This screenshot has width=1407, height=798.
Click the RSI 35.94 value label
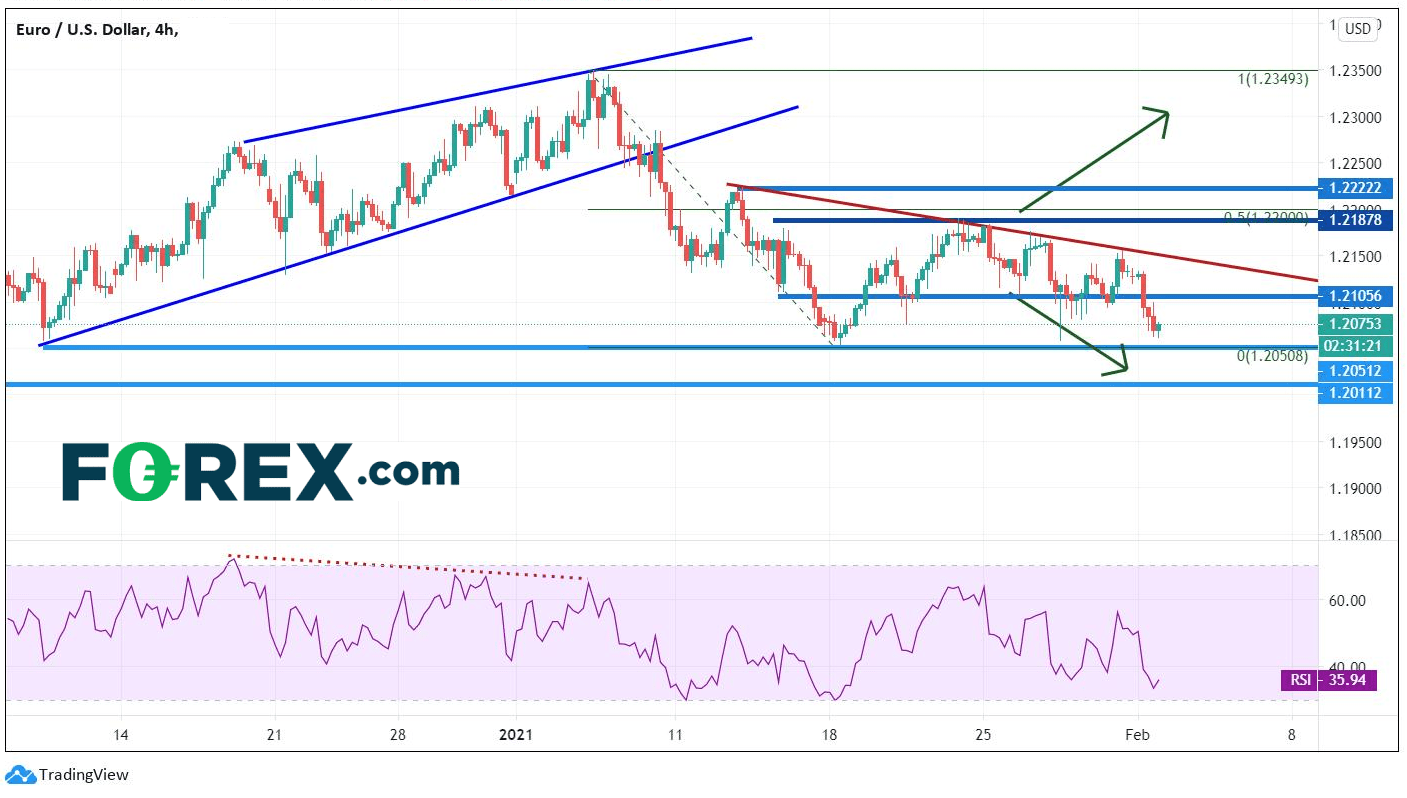pos(1329,681)
